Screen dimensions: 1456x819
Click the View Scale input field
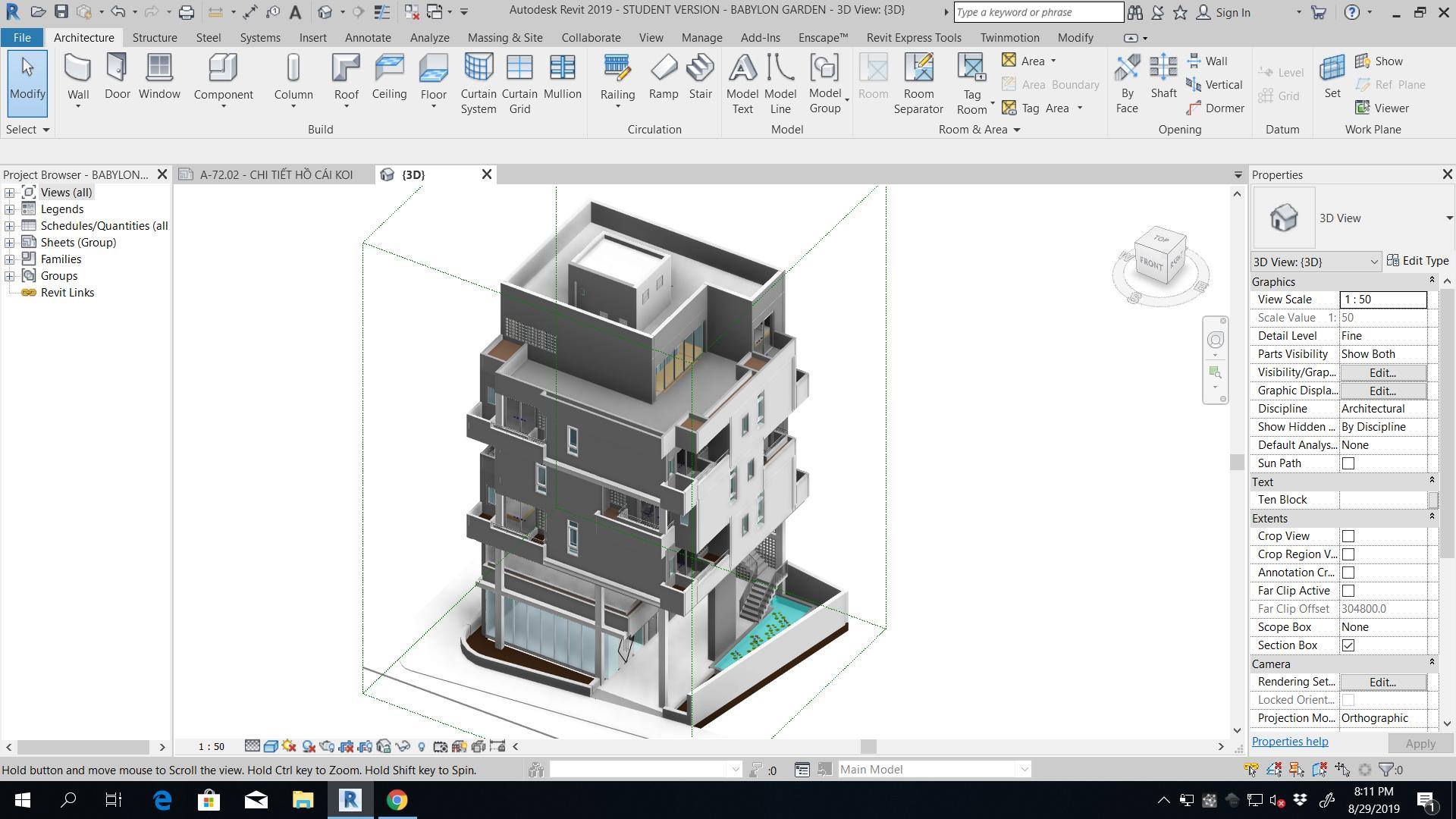click(x=1382, y=300)
